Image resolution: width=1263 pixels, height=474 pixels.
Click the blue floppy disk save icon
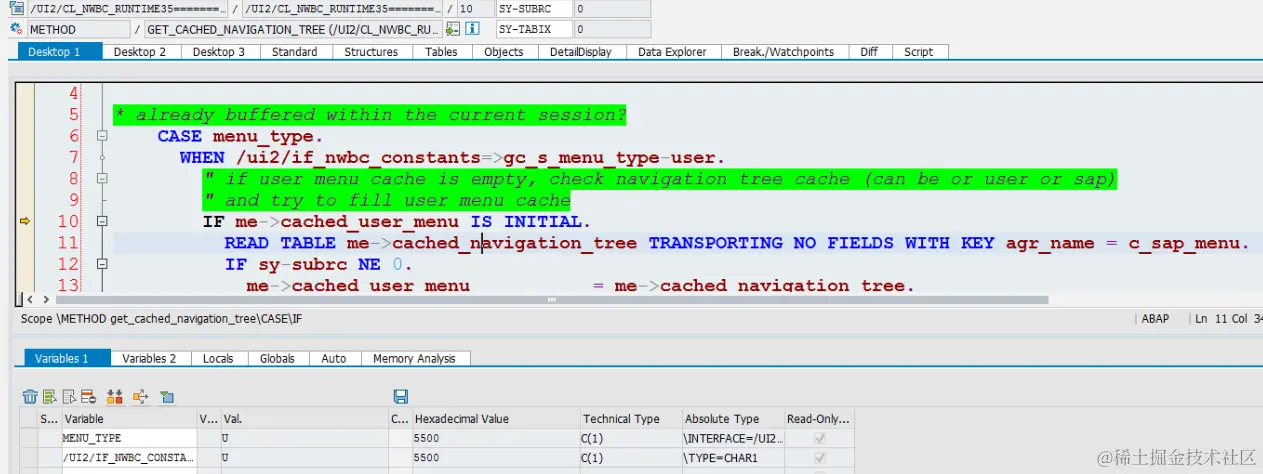pos(401,397)
